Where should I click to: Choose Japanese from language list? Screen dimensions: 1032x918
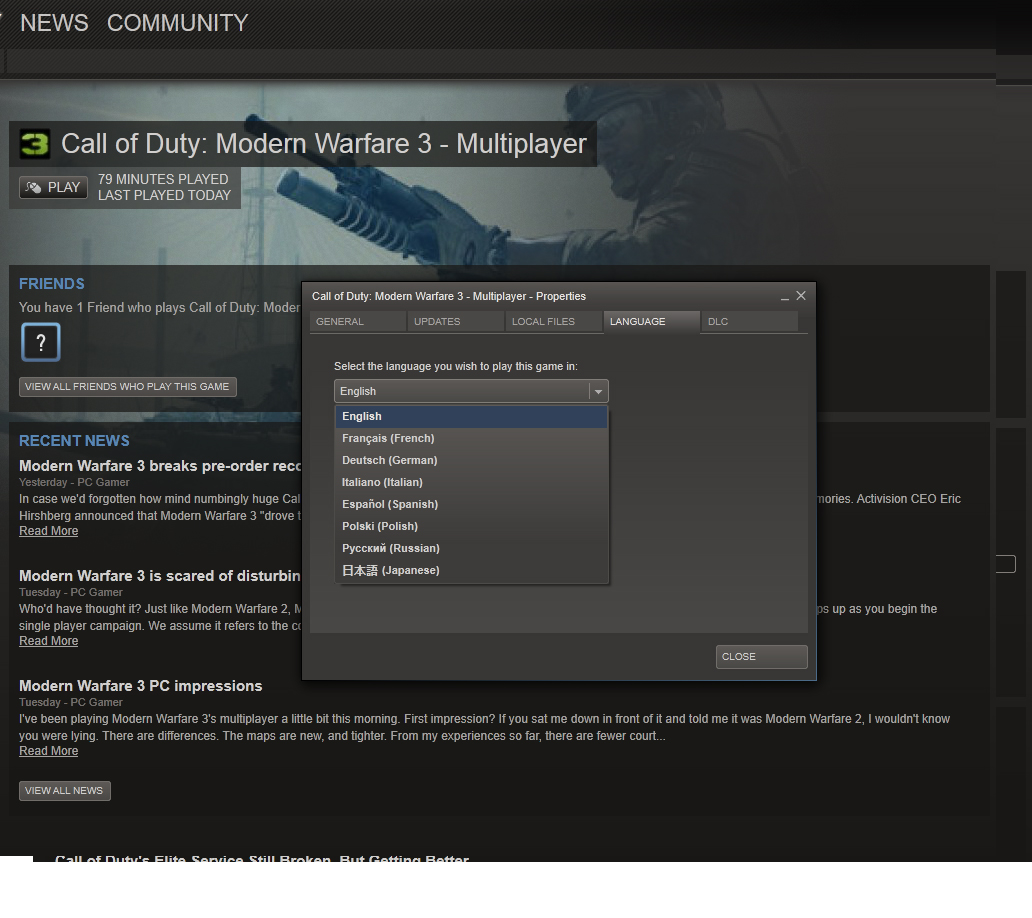[471, 571]
